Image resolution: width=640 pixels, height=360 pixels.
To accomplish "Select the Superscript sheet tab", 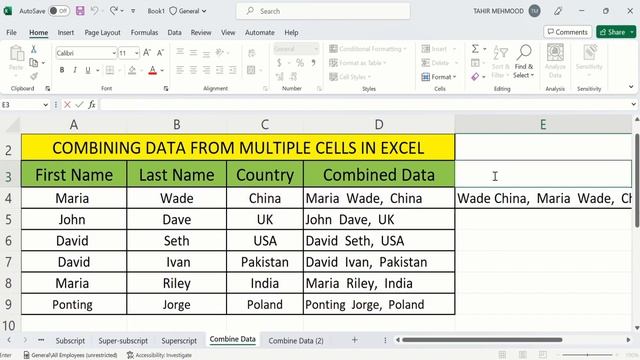I will pos(179,340).
